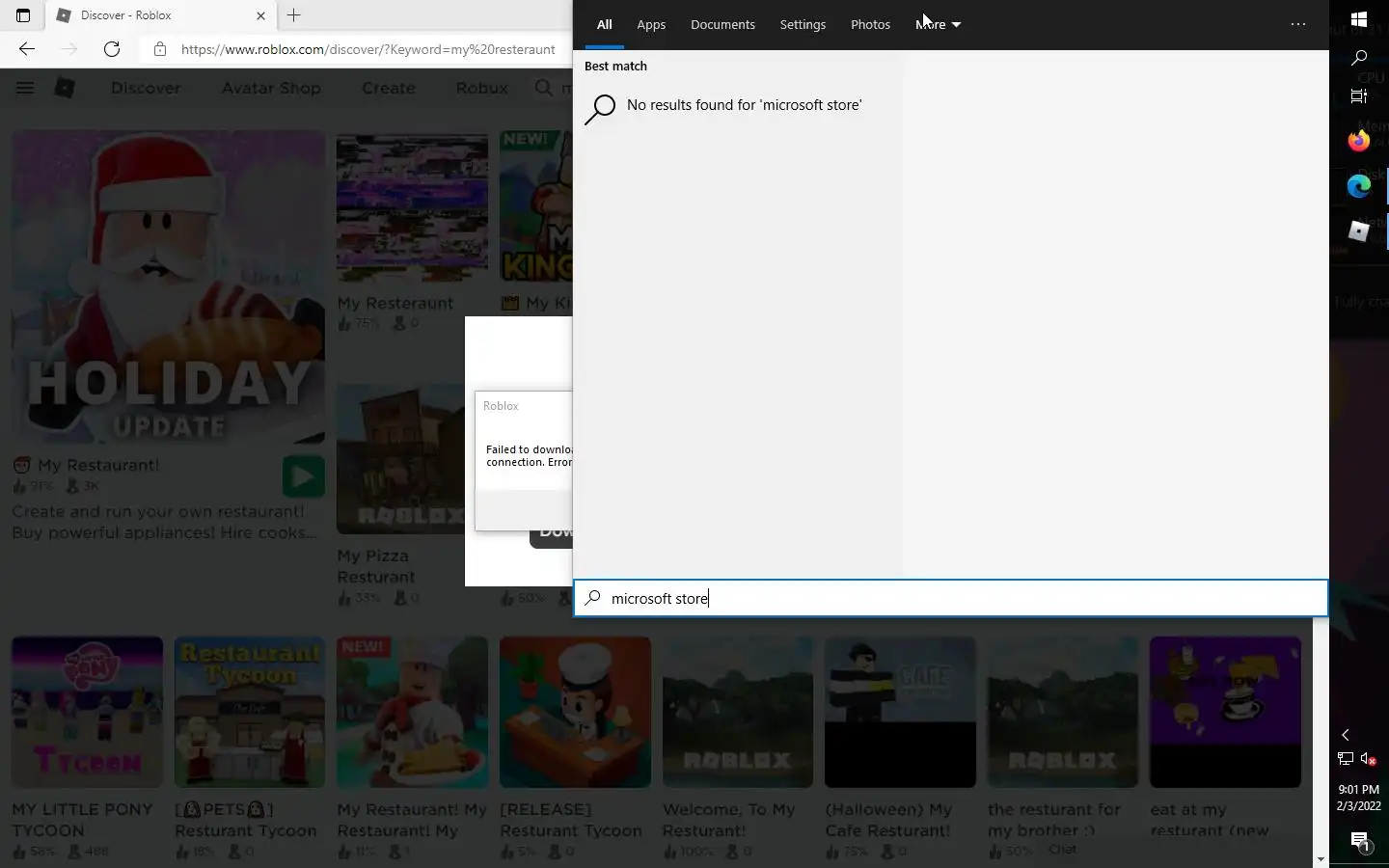This screenshot has width=1389, height=868.
Task: Open the search panel options ellipsis
Action: [x=1298, y=24]
